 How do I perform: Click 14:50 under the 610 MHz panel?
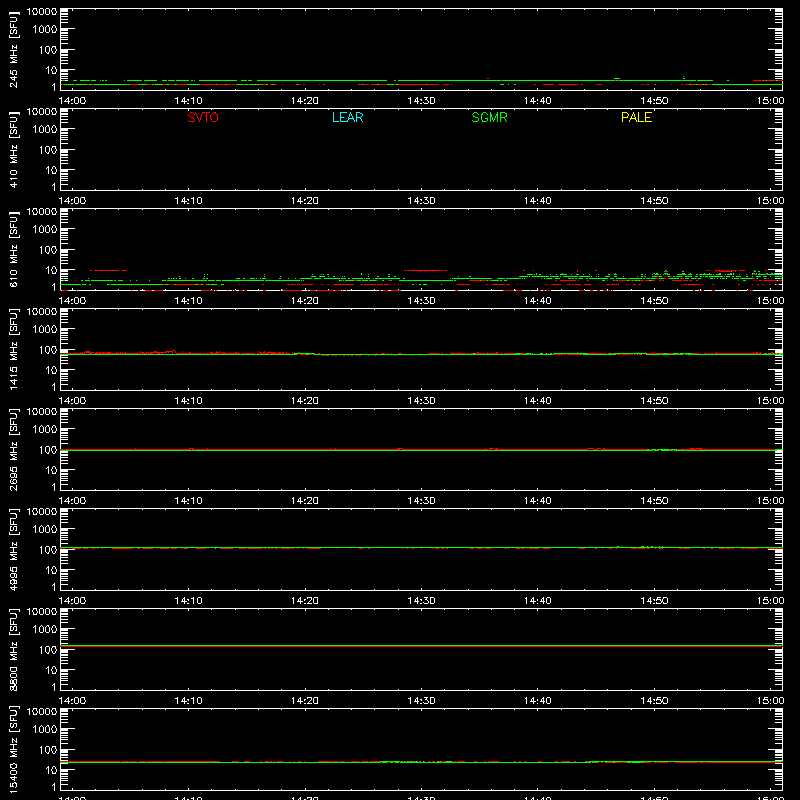pos(654,301)
